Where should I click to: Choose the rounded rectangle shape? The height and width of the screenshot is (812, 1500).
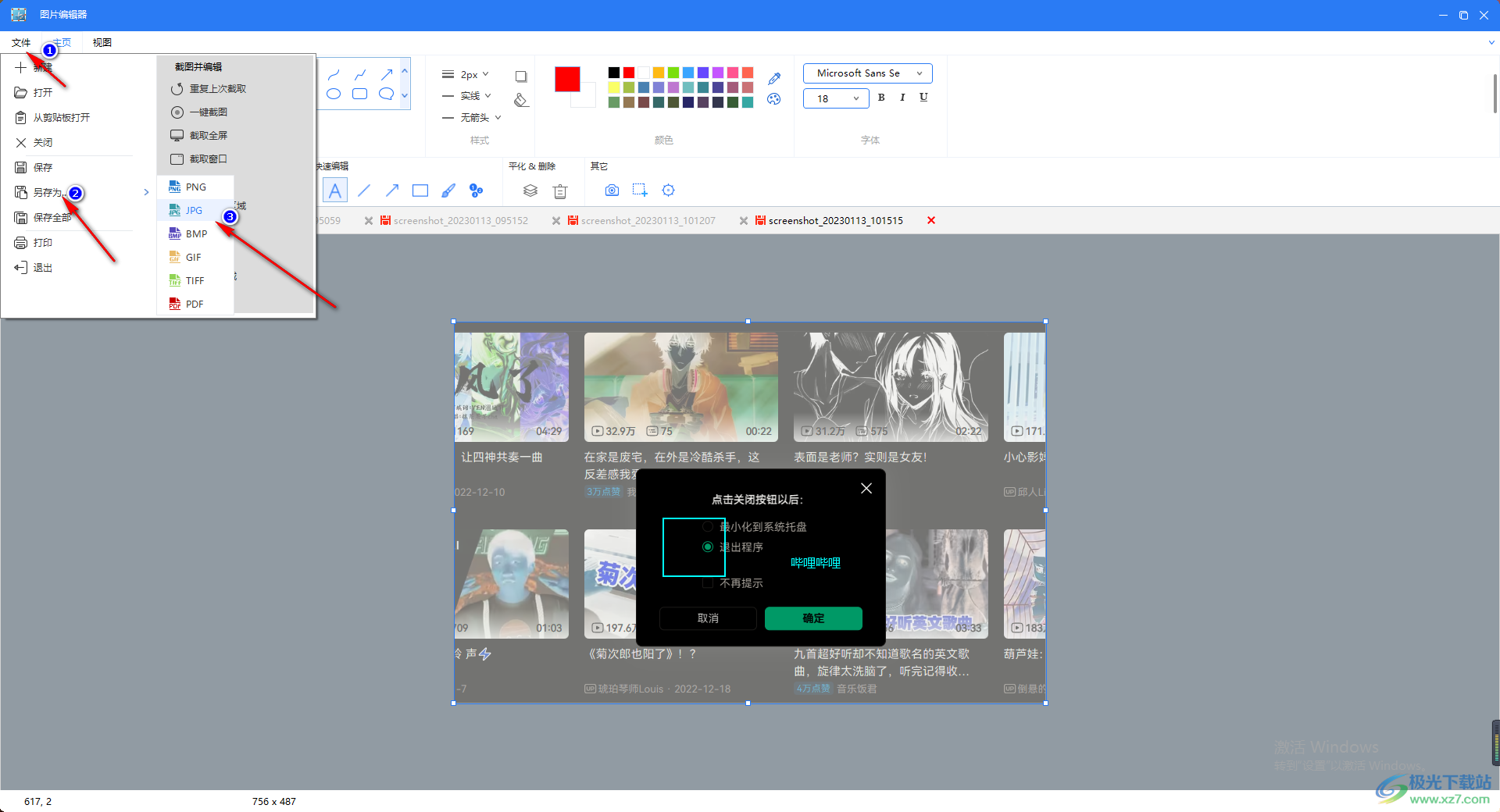360,94
